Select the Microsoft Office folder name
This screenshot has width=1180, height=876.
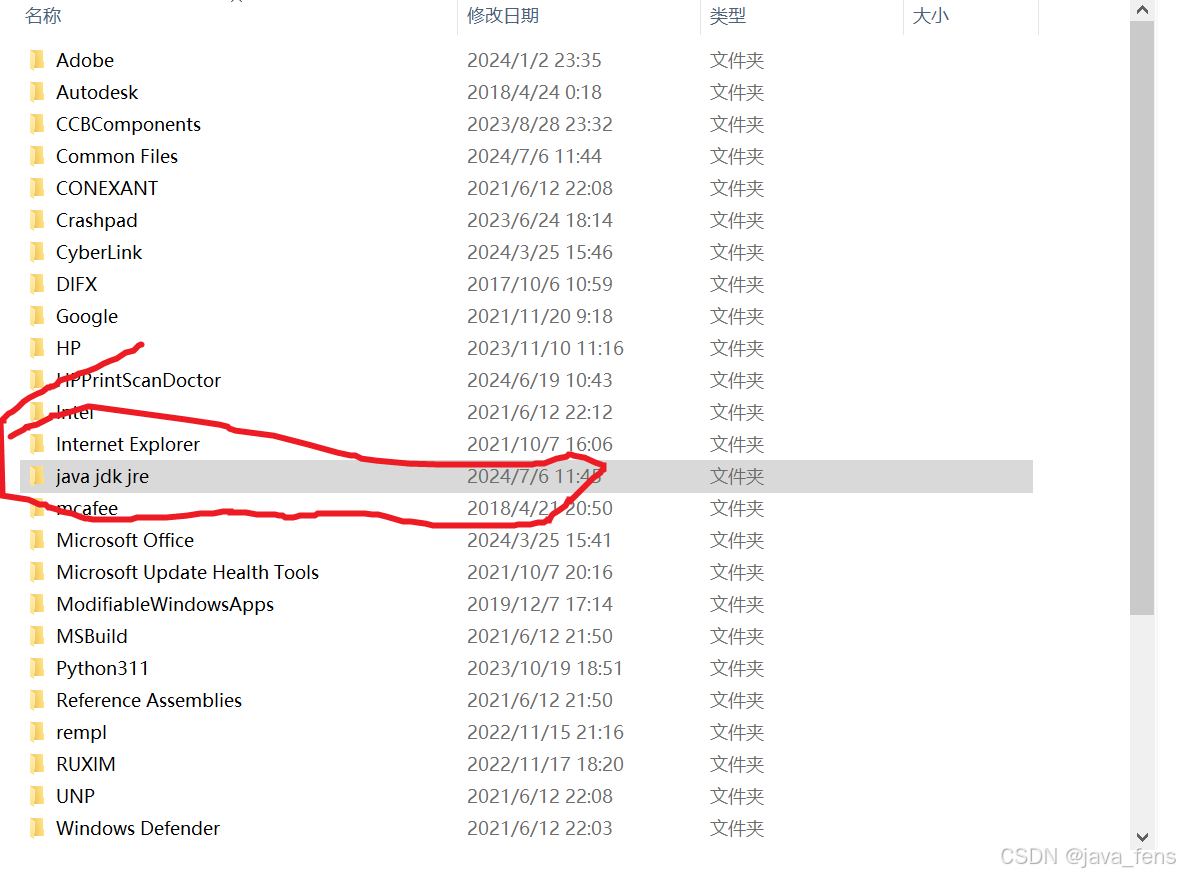pyautogui.click(x=125, y=540)
